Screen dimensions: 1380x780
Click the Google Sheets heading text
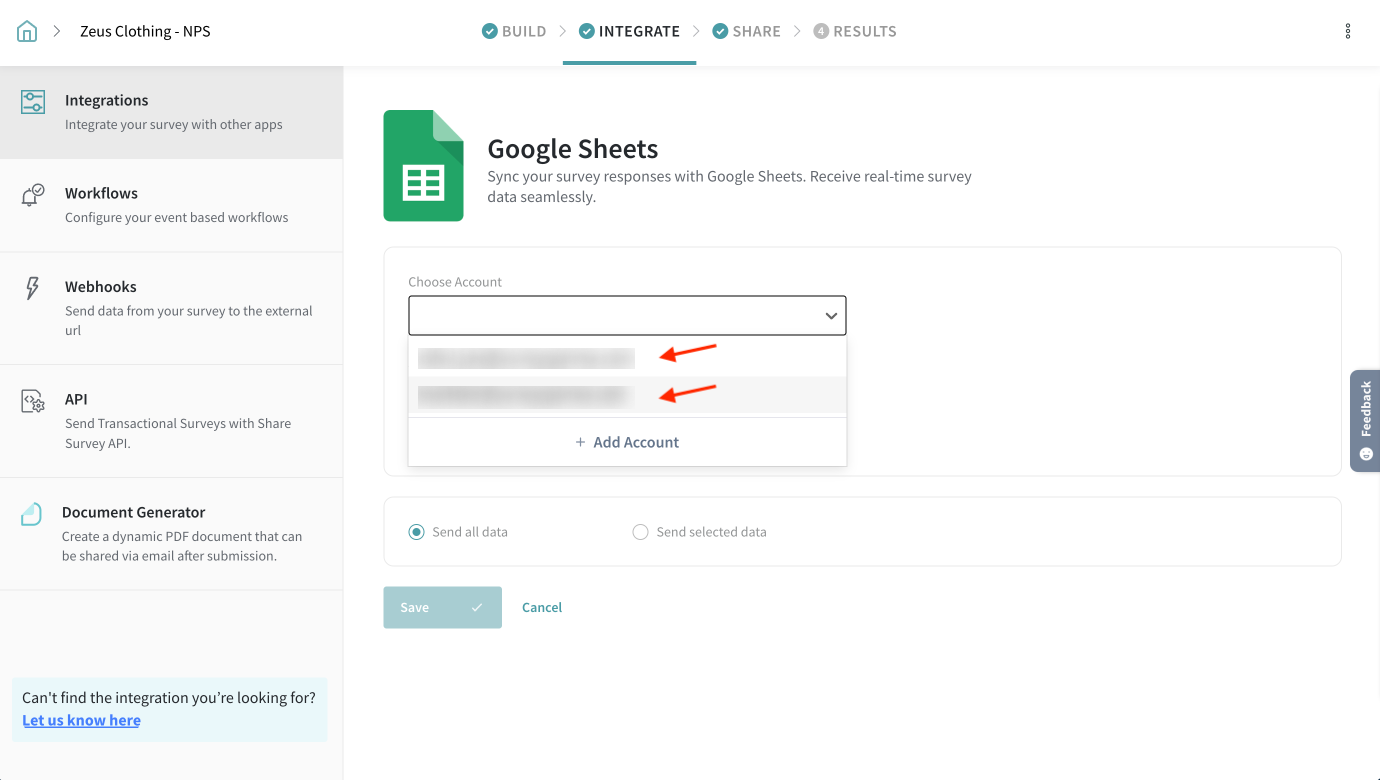[573, 149]
